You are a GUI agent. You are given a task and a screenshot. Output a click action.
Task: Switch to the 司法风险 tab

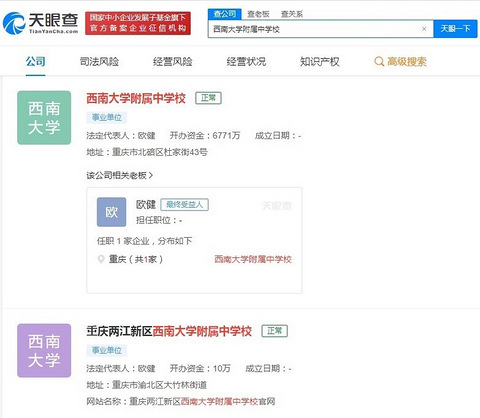pos(99,62)
